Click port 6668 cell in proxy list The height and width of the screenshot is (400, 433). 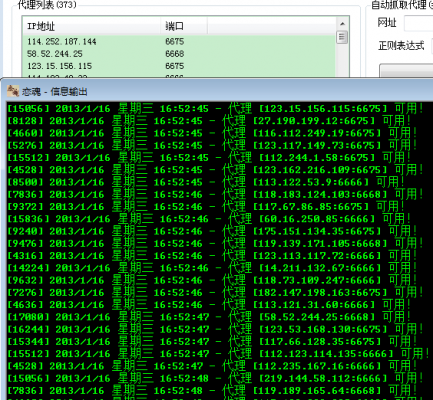(175, 54)
